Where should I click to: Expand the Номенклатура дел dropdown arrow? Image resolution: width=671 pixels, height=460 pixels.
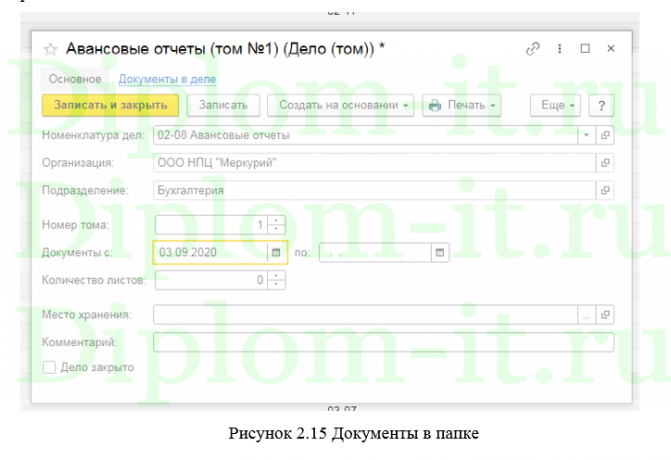[x=586, y=135]
